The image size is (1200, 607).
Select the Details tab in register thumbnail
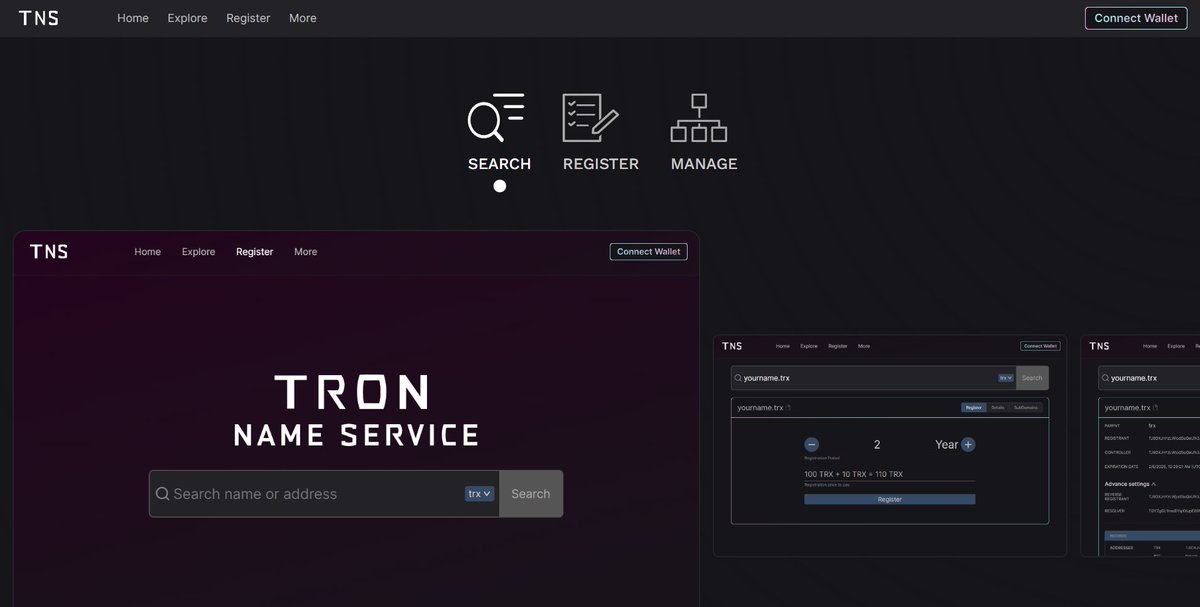(x=998, y=408)
